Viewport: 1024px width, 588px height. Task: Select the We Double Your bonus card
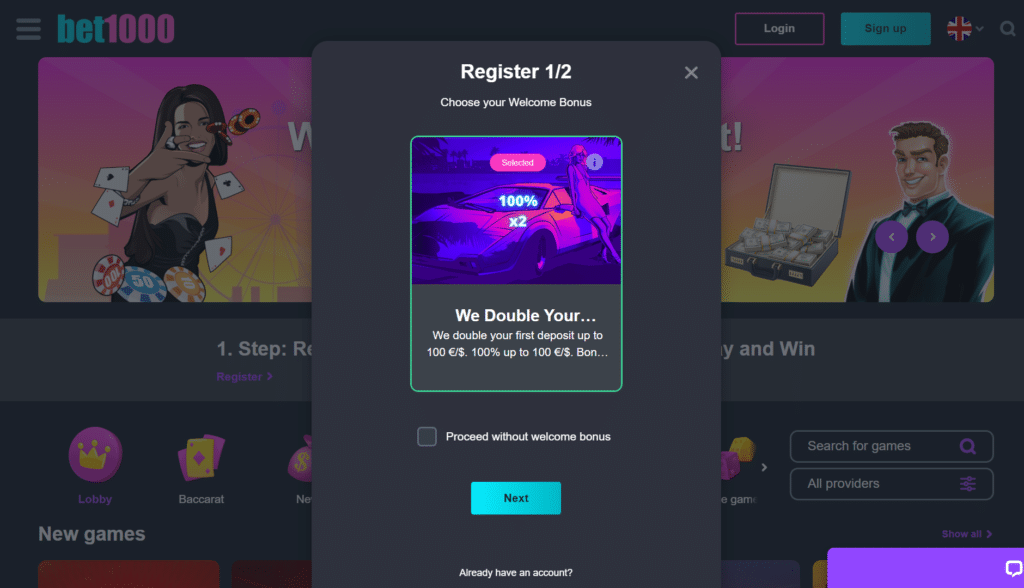pos(516,263)
